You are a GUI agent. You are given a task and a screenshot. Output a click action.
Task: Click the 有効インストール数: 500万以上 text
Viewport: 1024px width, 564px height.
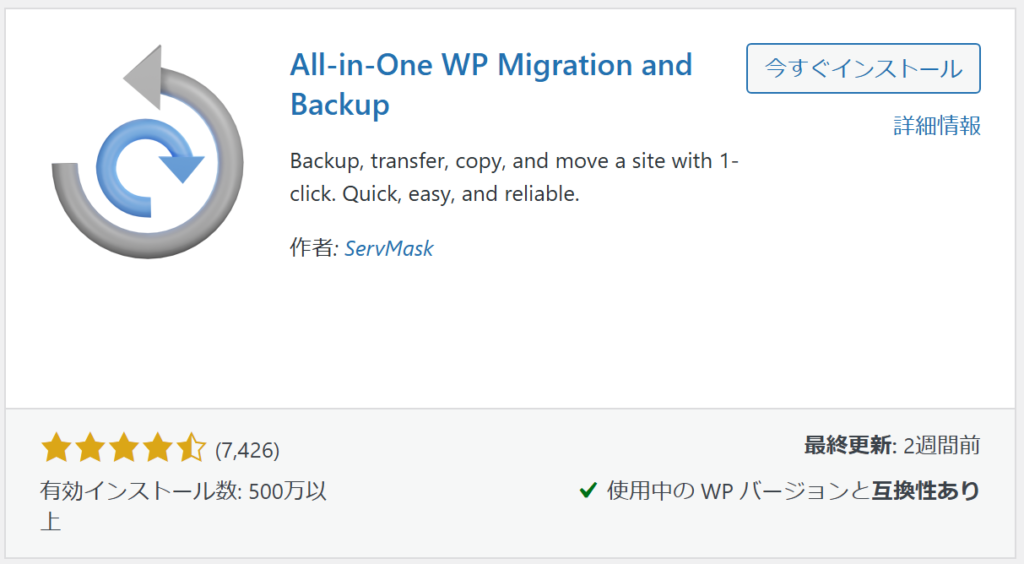point(184,505)
